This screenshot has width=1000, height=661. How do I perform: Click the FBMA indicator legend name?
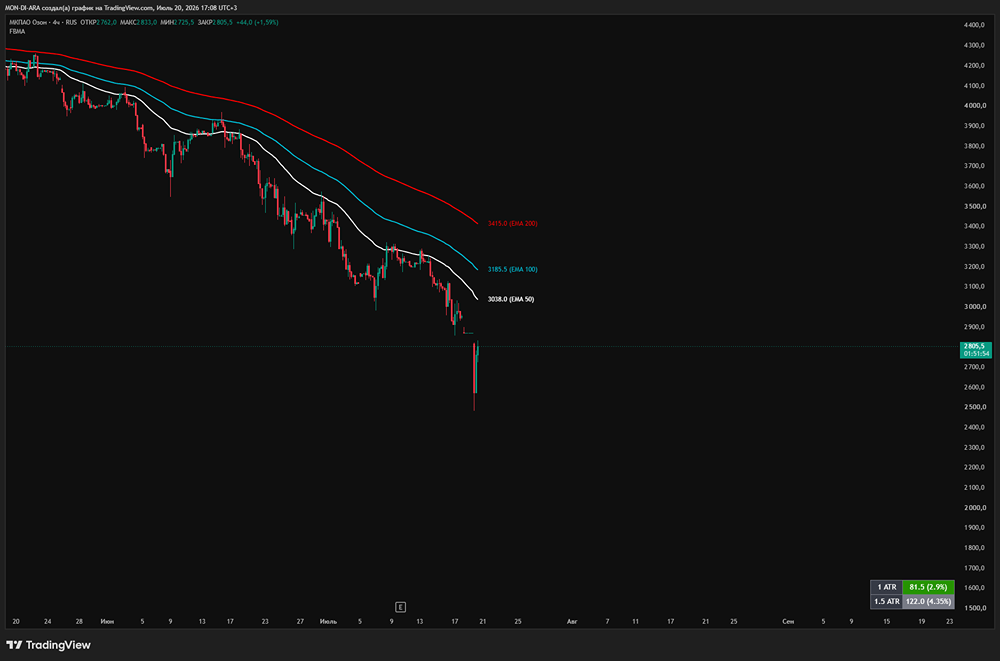point(17,31)
